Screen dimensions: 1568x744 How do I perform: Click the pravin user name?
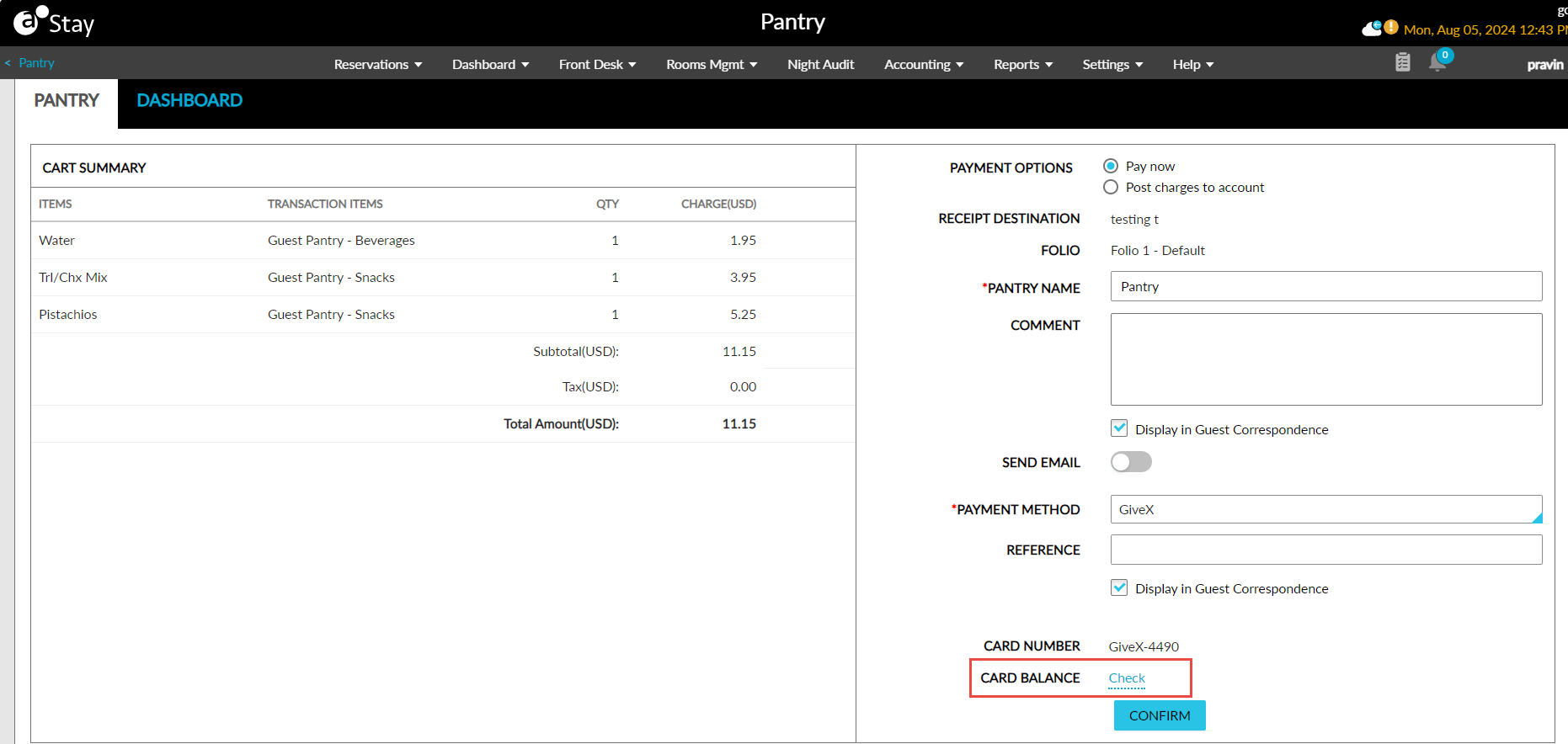pos(1545,65)
